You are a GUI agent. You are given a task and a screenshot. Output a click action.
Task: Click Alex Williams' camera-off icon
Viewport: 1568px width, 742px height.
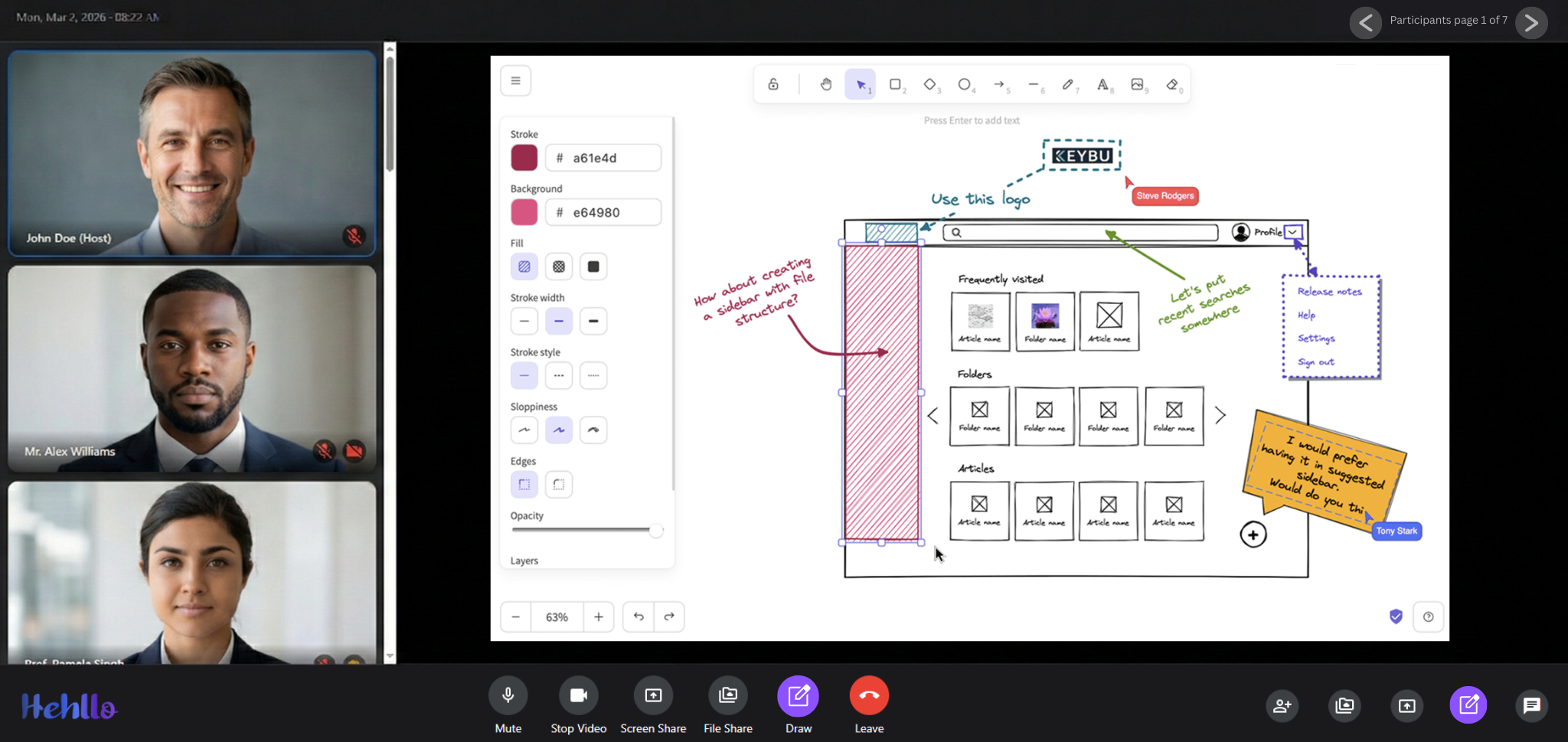(354, 450)
